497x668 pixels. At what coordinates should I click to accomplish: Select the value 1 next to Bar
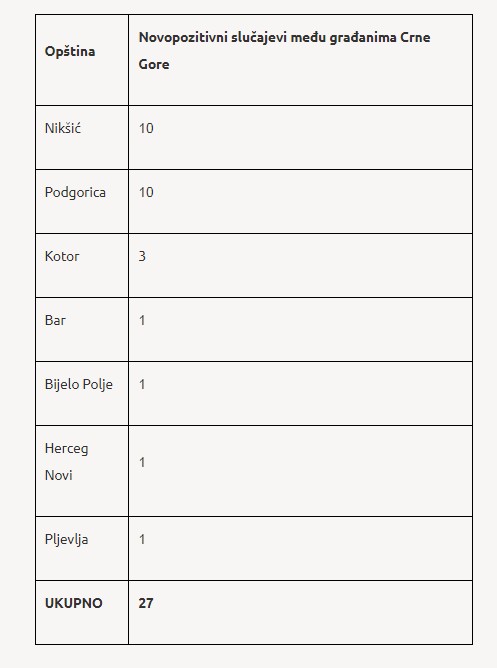pyautogui.click(x=142, y=320)
